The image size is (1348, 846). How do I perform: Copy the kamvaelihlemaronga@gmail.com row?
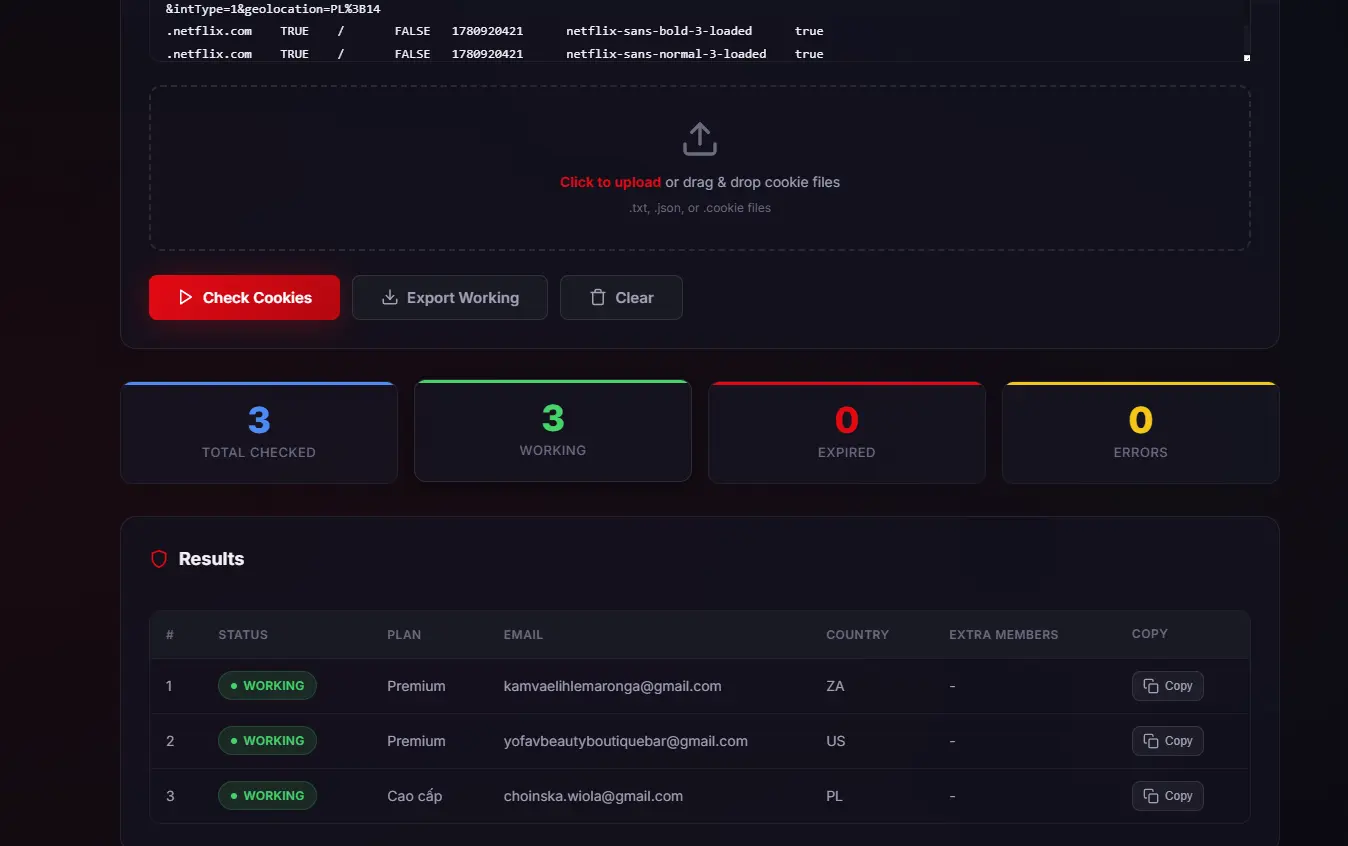[1168, 686]
